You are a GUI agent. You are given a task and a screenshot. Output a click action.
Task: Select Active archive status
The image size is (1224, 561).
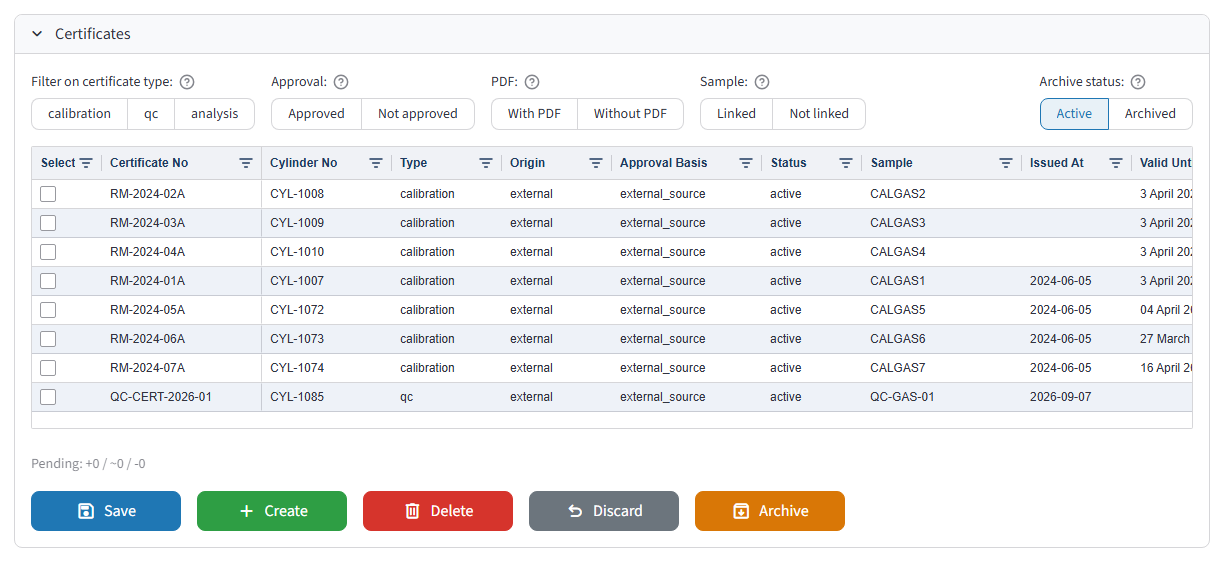[1074, 114]
